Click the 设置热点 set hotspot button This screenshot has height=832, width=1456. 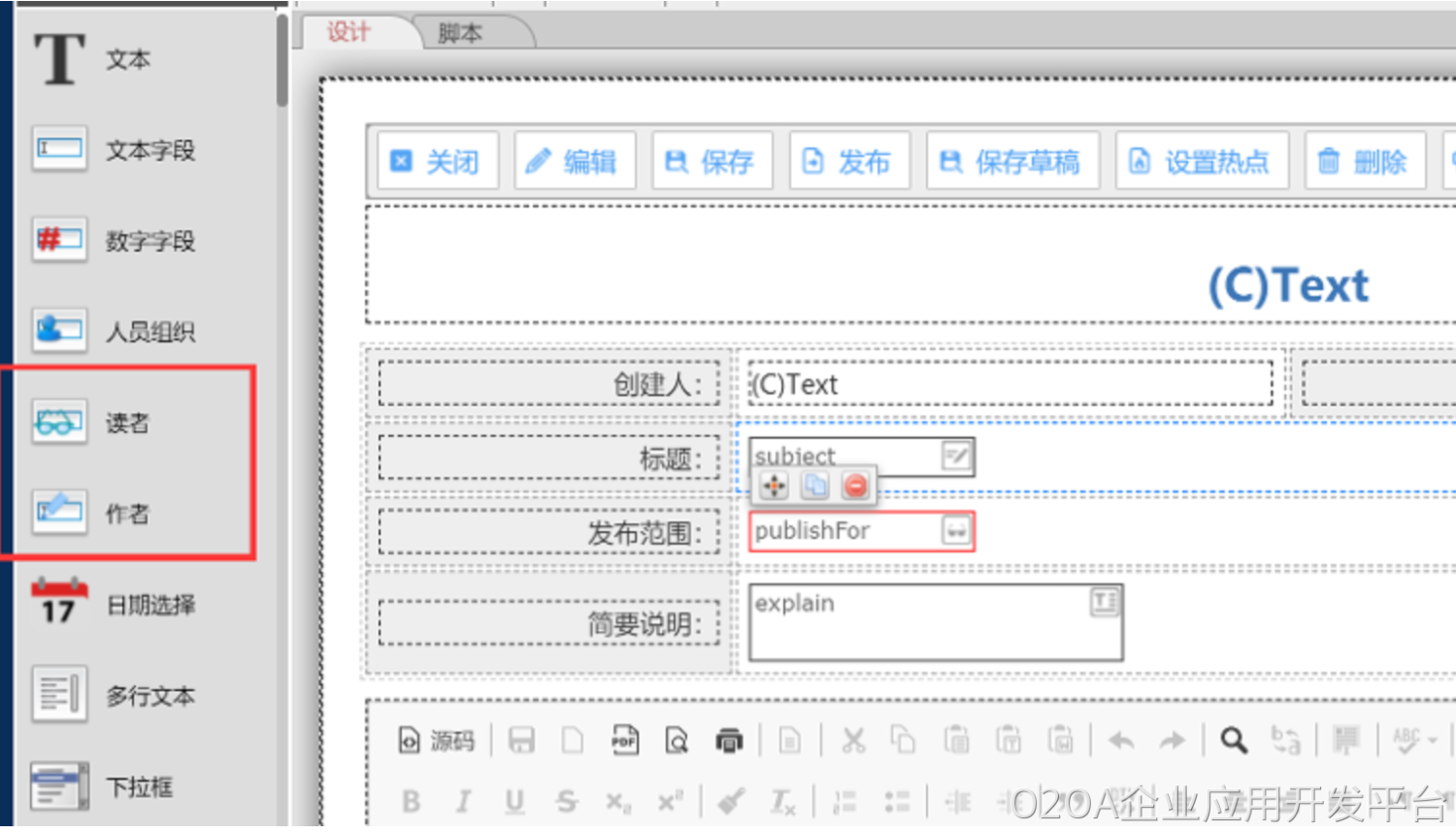coord(1202,161)
